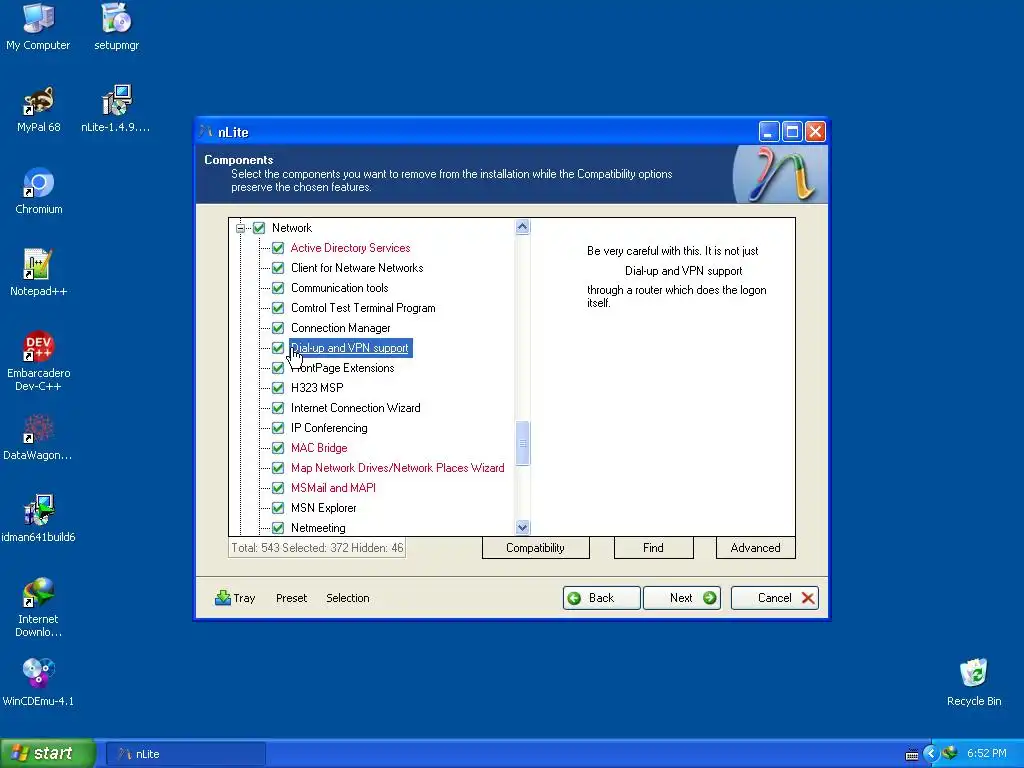Toggle Map Network Drives checkbox
The height and width of the screenshot is (768, 1024).
click(x=278, y=468)
